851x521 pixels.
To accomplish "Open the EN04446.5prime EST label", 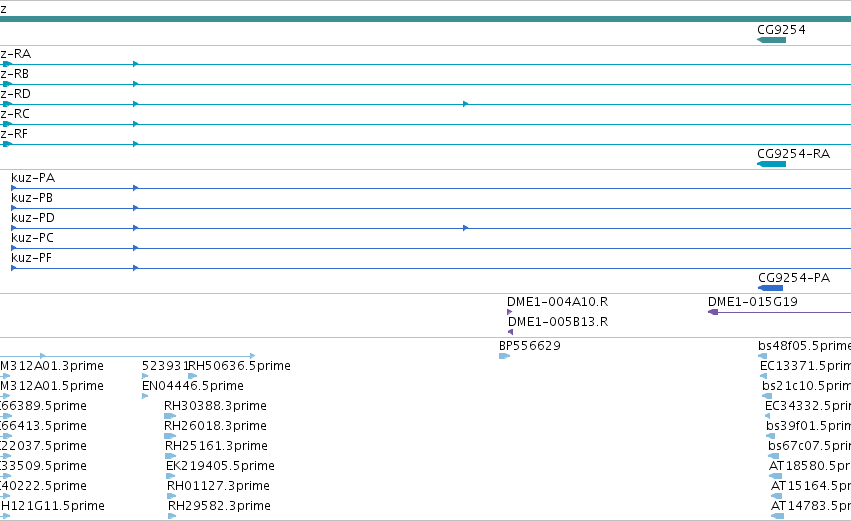I will [193, 386].
